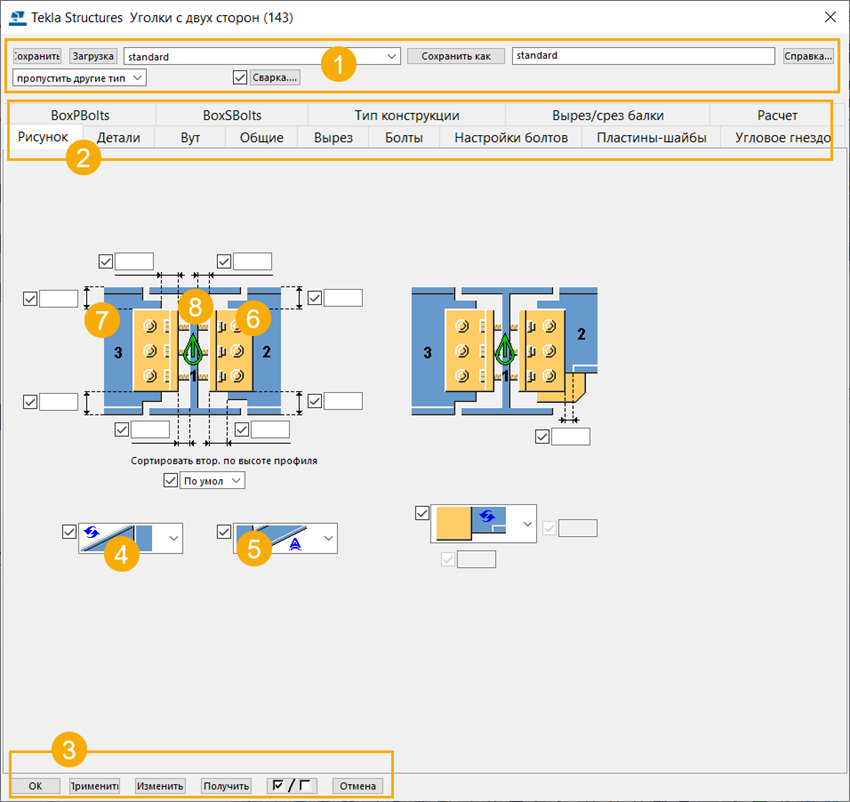
Task: Toggle checkbox for top-right horizontal gap field
Action: [224, 261]
